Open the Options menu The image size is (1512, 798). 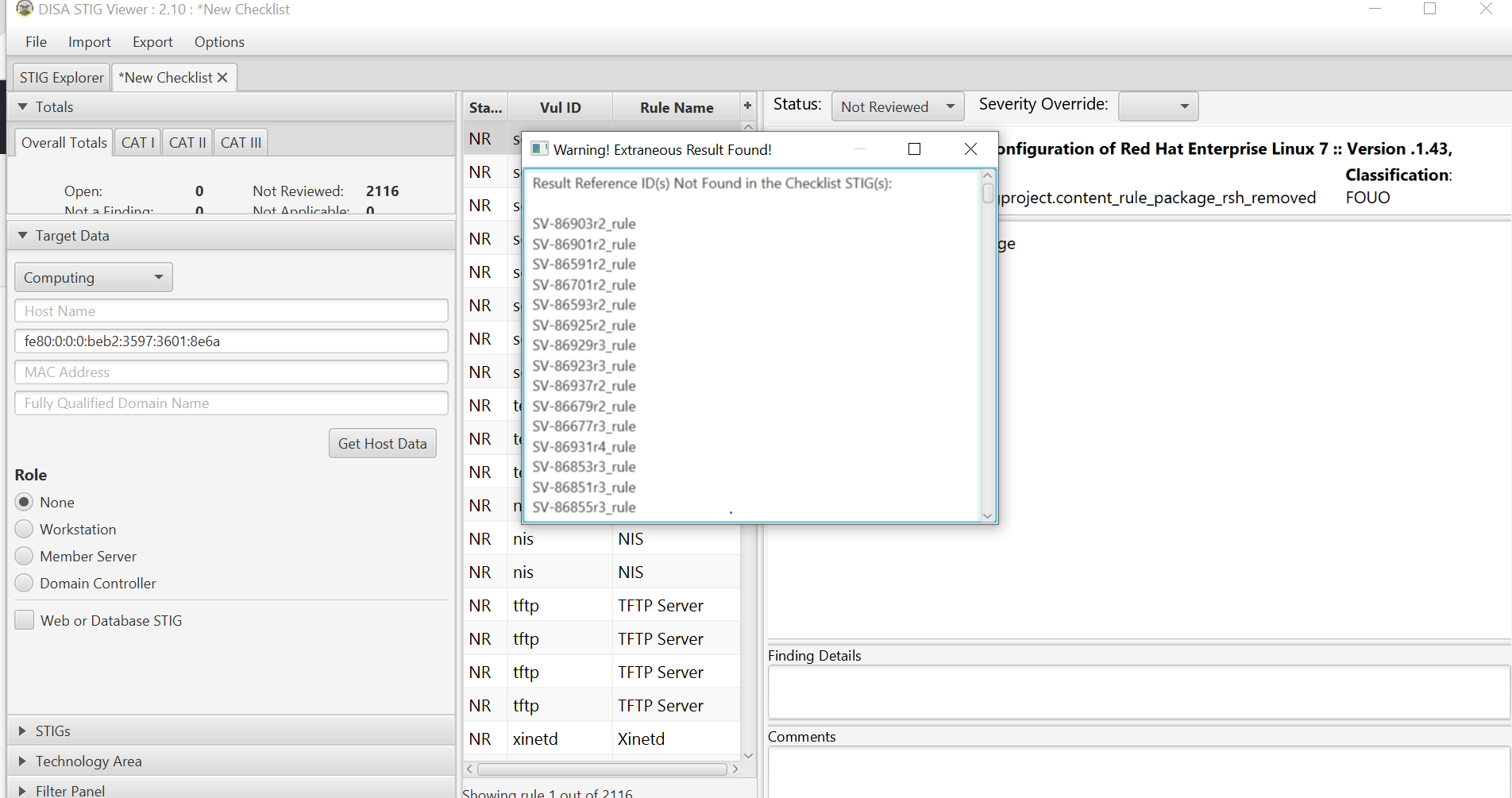point(218,41)
